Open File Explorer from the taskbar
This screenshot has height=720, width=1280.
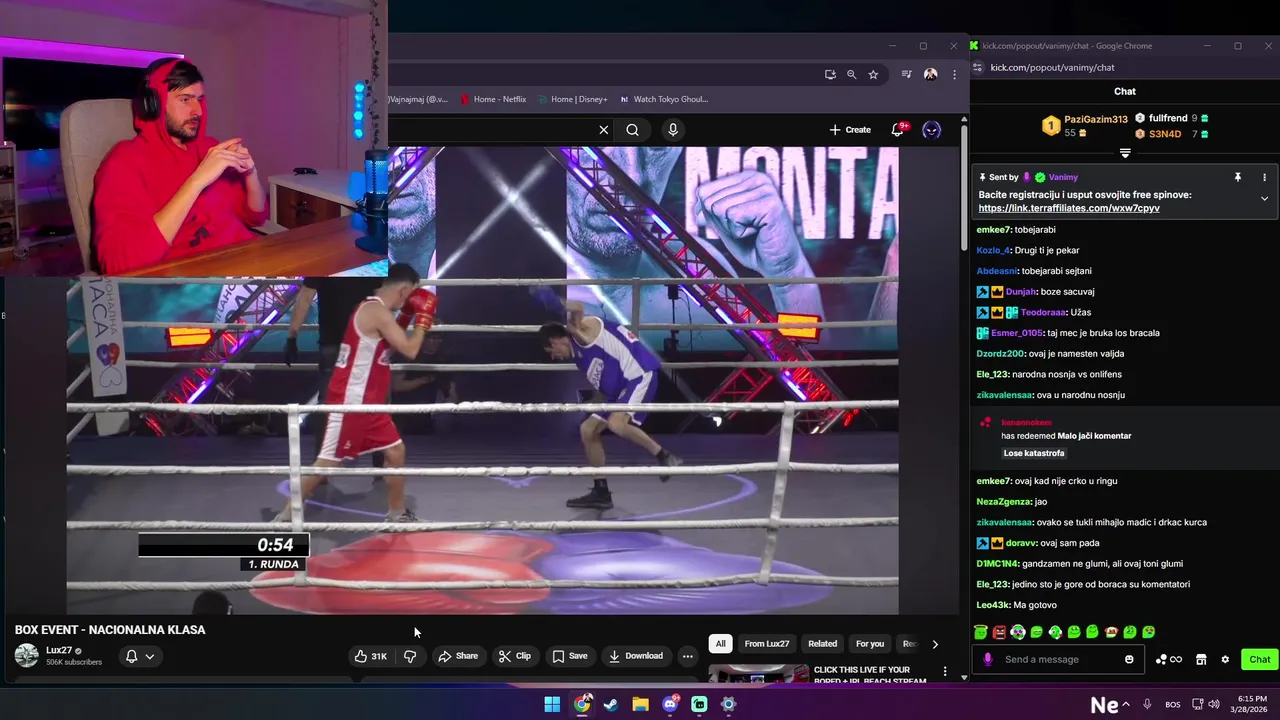pos(640,704)
